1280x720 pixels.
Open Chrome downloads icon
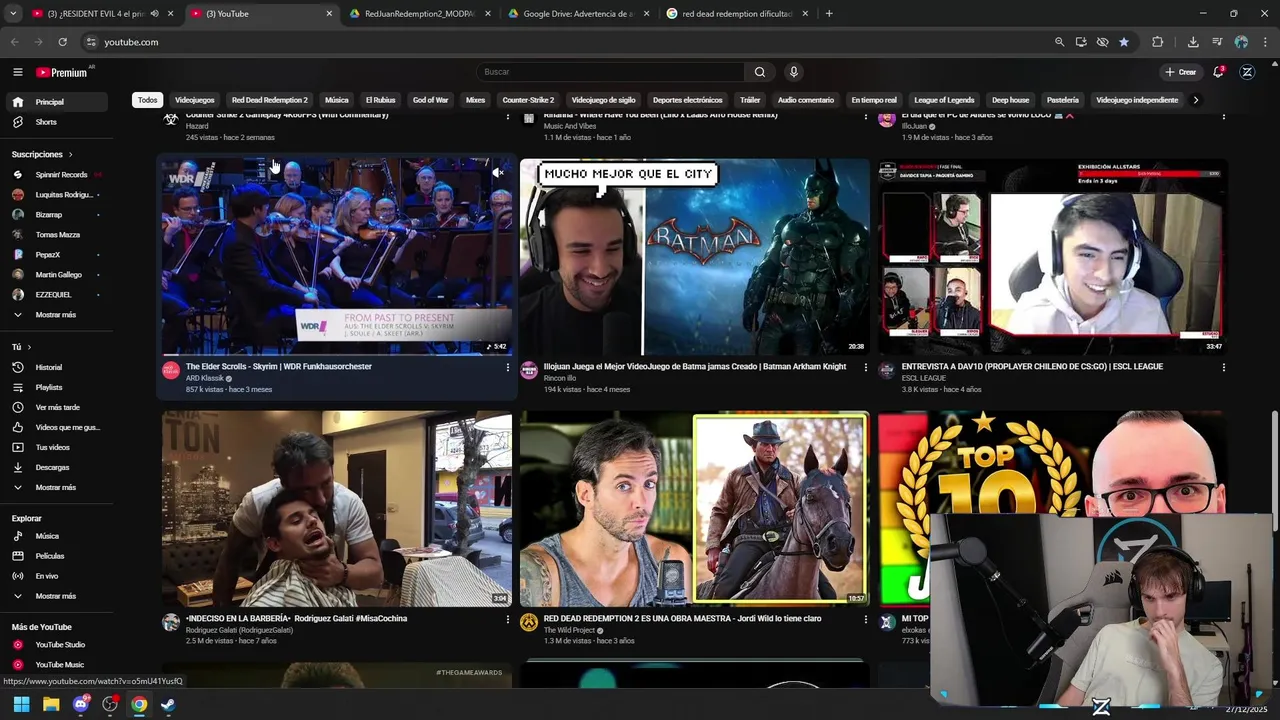[1193, 42]
